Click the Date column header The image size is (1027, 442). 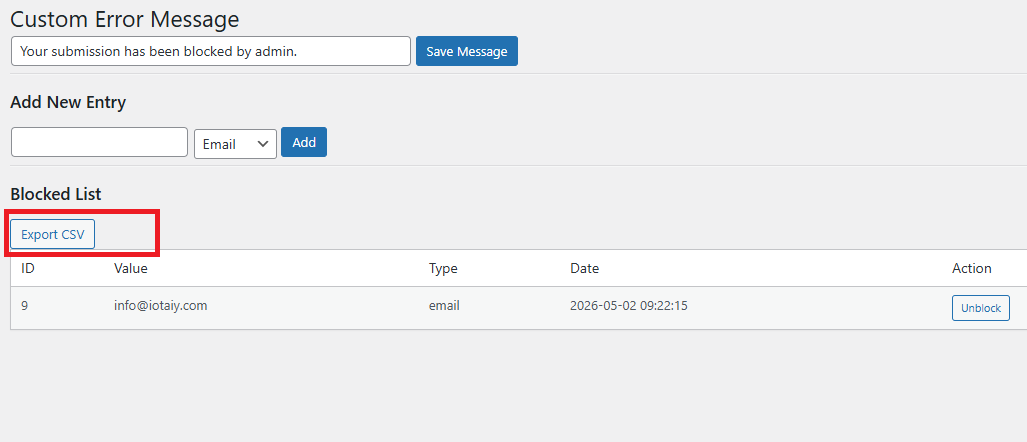(x=584, y=268)
